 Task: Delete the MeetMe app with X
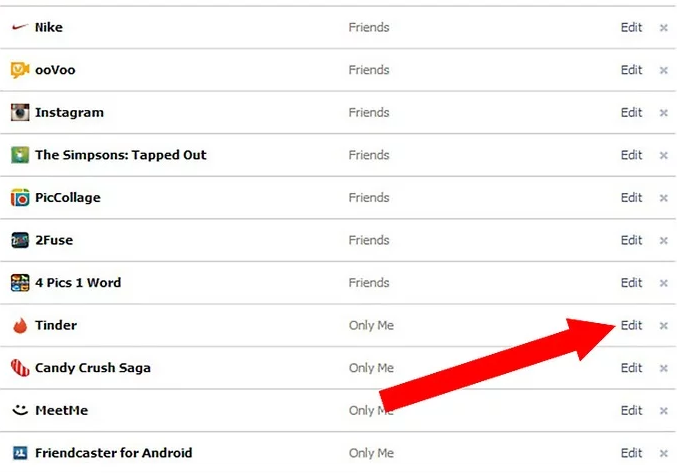[663, 411]
